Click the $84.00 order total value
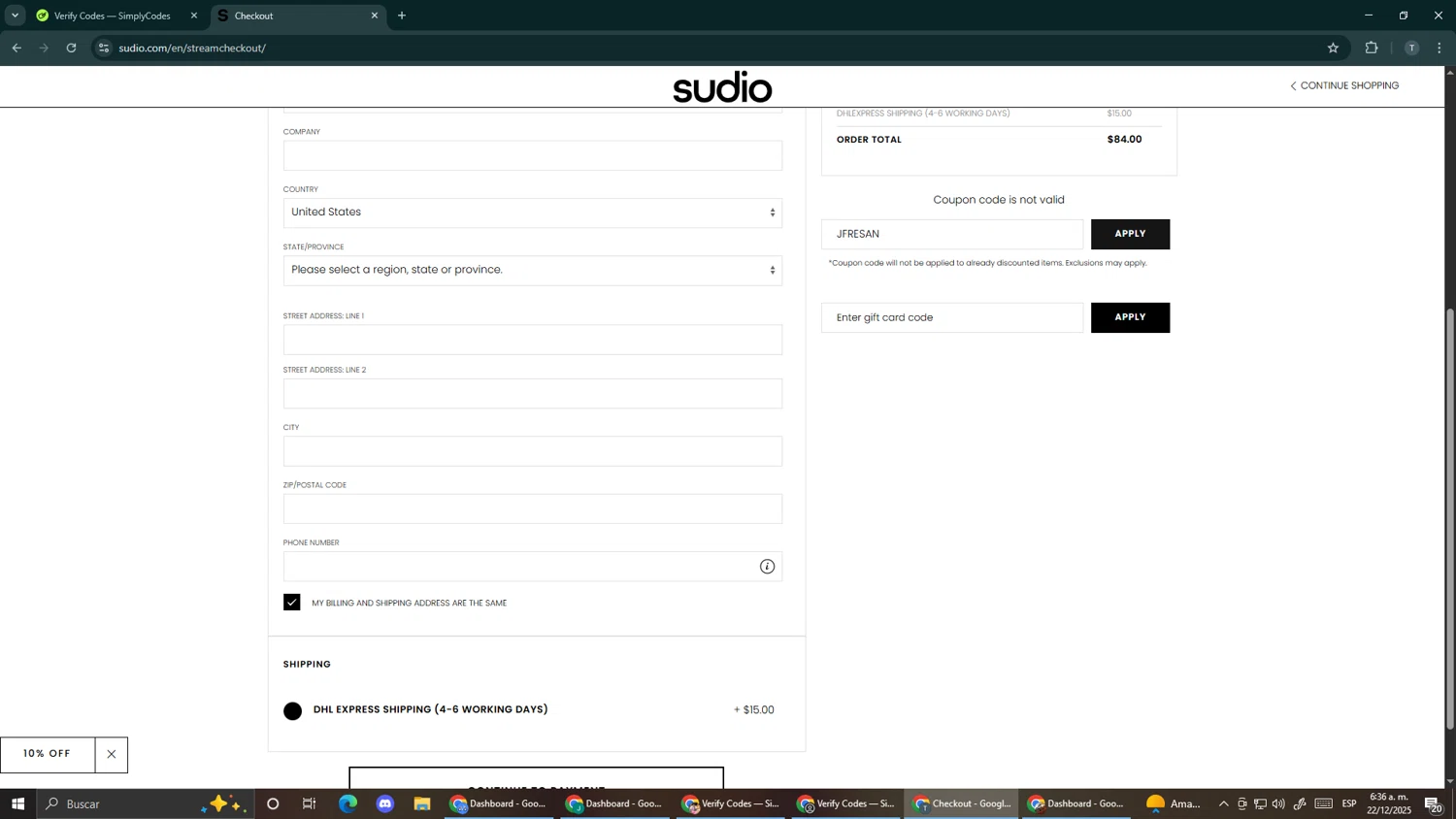Viewport: 1456px width, 819px height. point(1124,140)
